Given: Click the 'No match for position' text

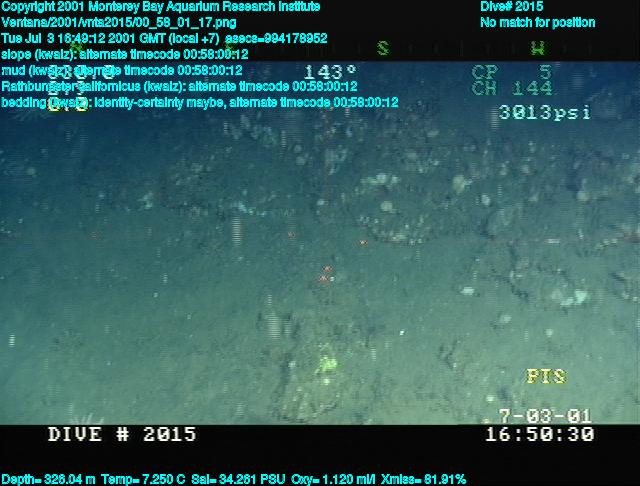Looking at the screenshot, I should pos(538,22).
